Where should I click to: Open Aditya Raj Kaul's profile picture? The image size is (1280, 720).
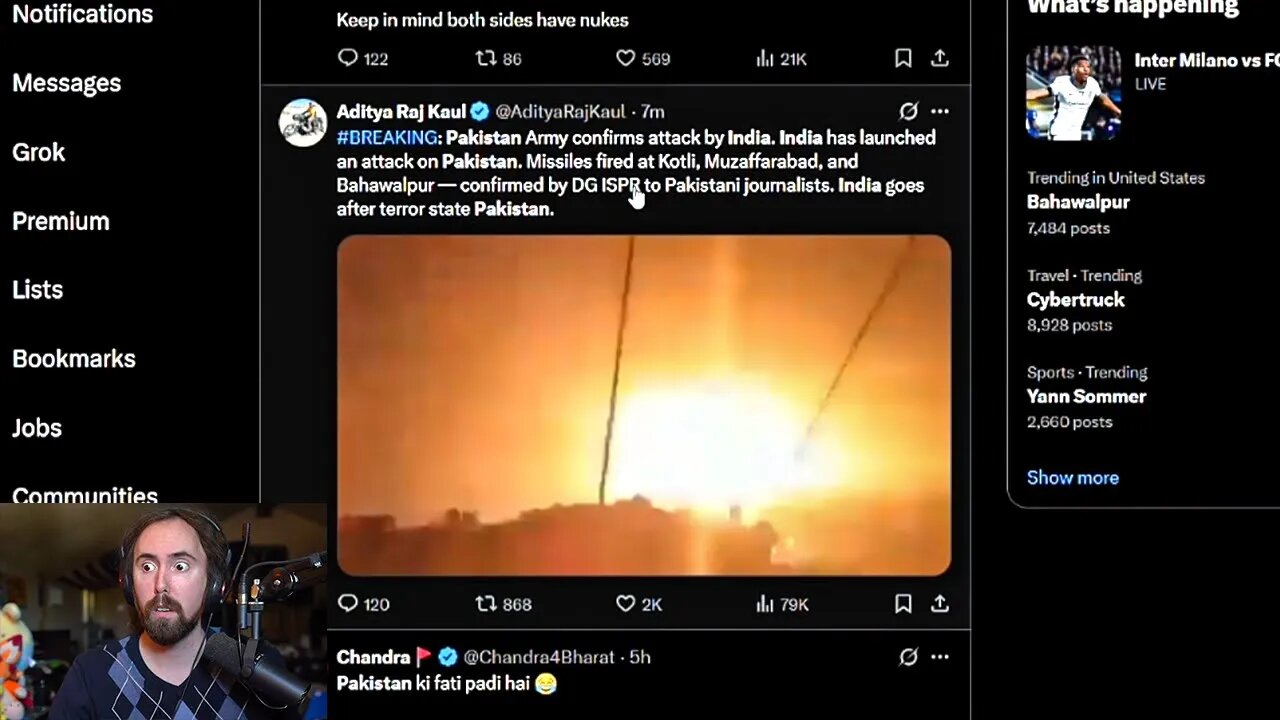pos(302,123)
